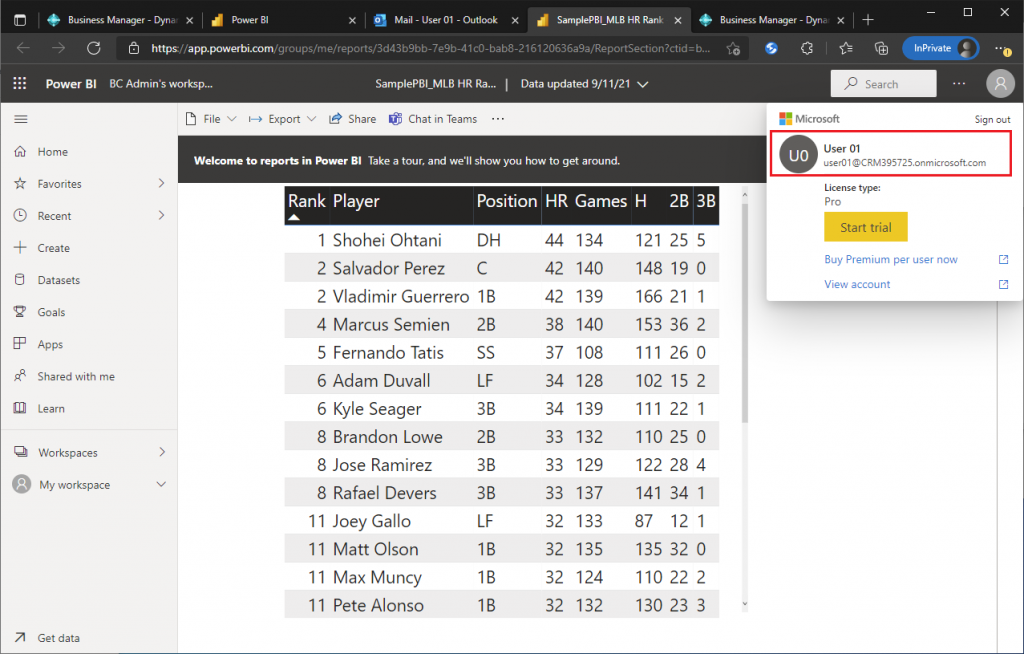Expand the Favorites flyout chevron
Viewport: 1024px width, 654px height.
click(x=161, y=184)
